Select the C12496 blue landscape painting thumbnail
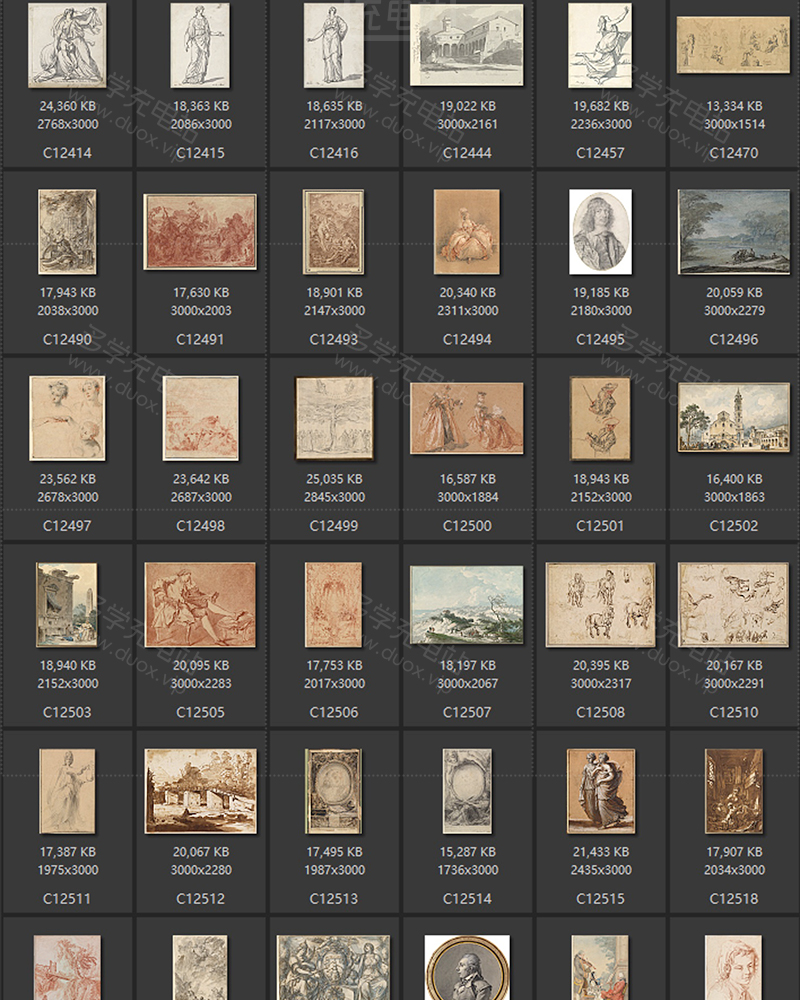800x1000 pixels. click(733, 232)
